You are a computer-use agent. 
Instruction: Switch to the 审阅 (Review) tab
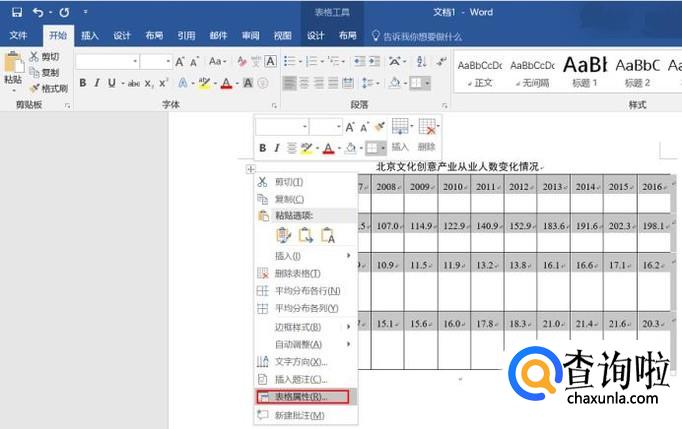(x=251, y=36)
